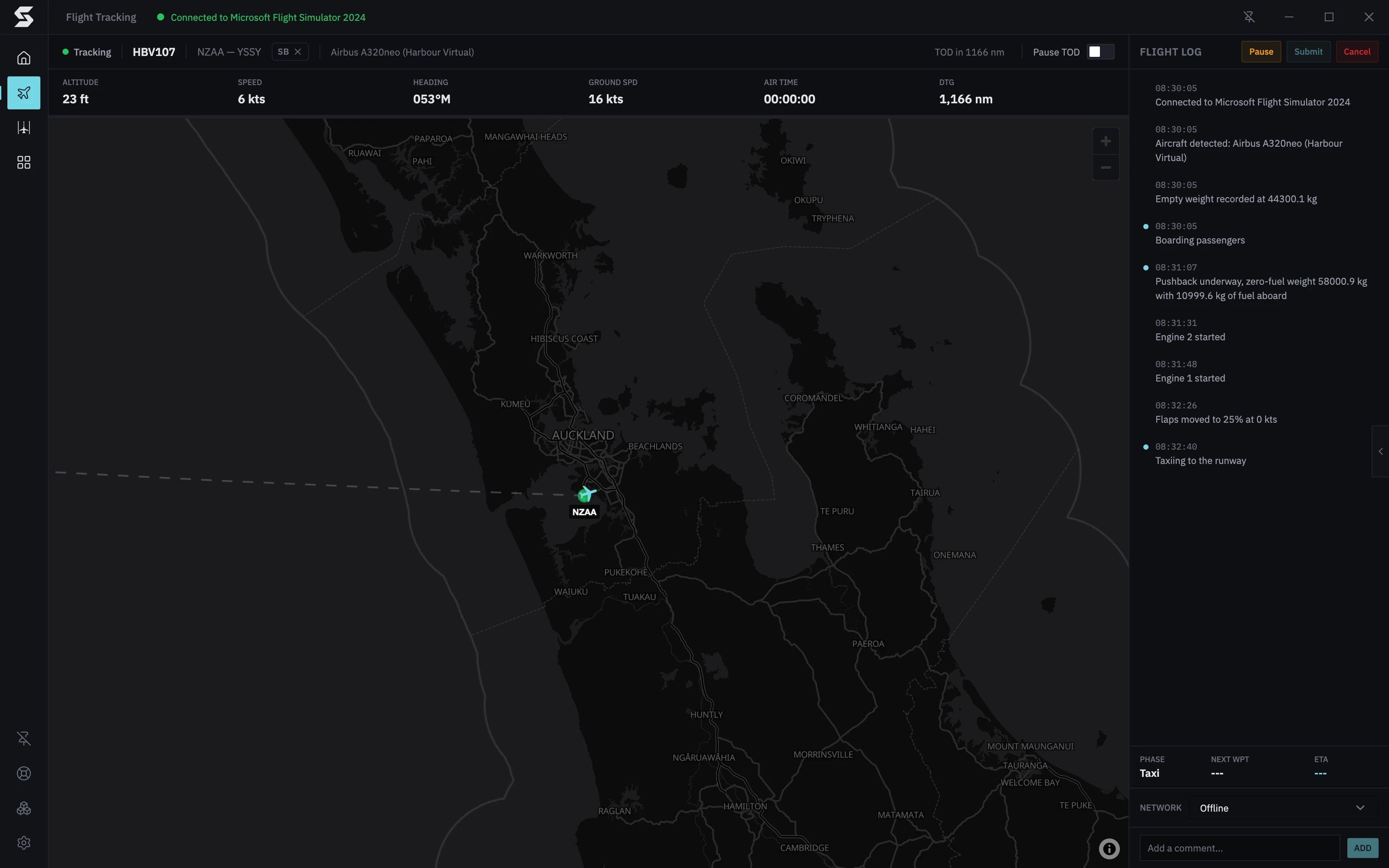This screenshot has height=868, width=1389.
Task: Open the Settings gear icon
Action: (23, 843)
